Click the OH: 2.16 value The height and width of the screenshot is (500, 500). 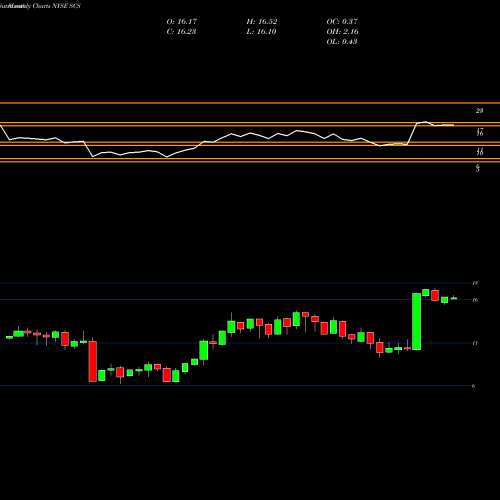pyautogui.click(x=342, y=31)
